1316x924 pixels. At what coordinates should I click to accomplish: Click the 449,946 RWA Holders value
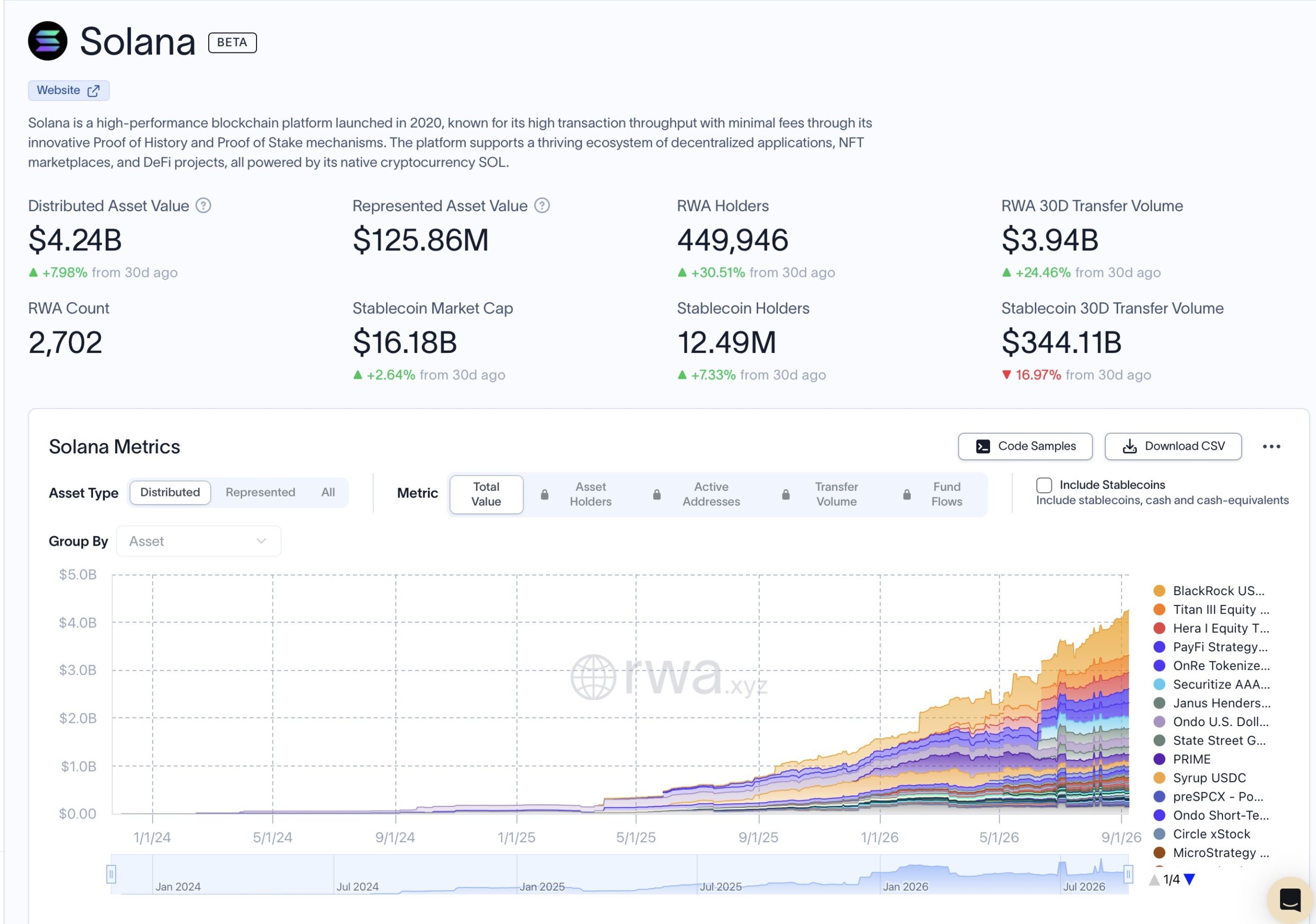[x=733, y=239]
